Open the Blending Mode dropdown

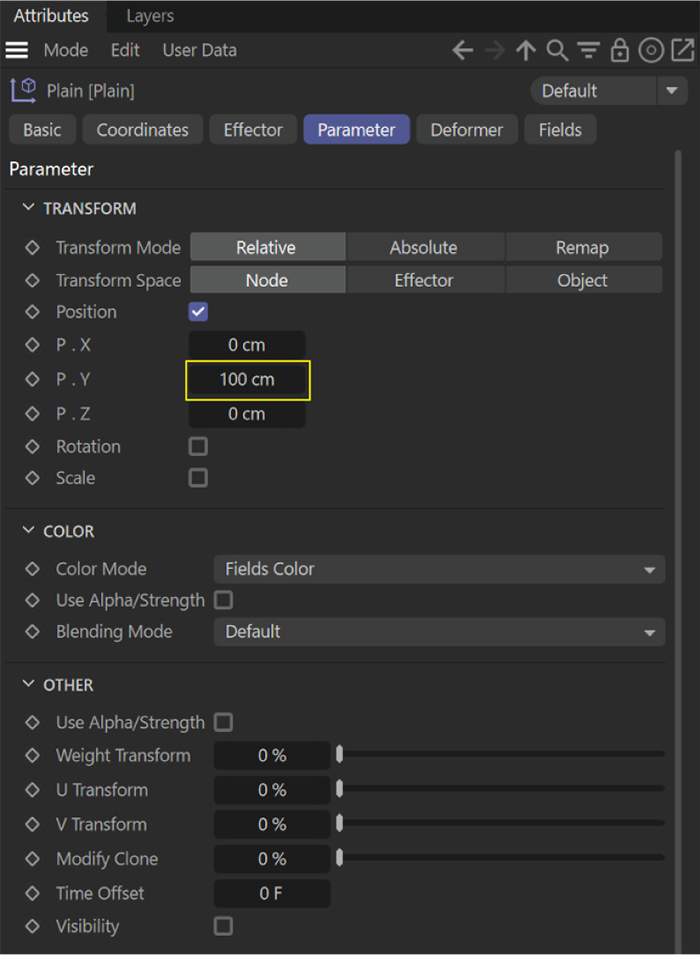439,632
